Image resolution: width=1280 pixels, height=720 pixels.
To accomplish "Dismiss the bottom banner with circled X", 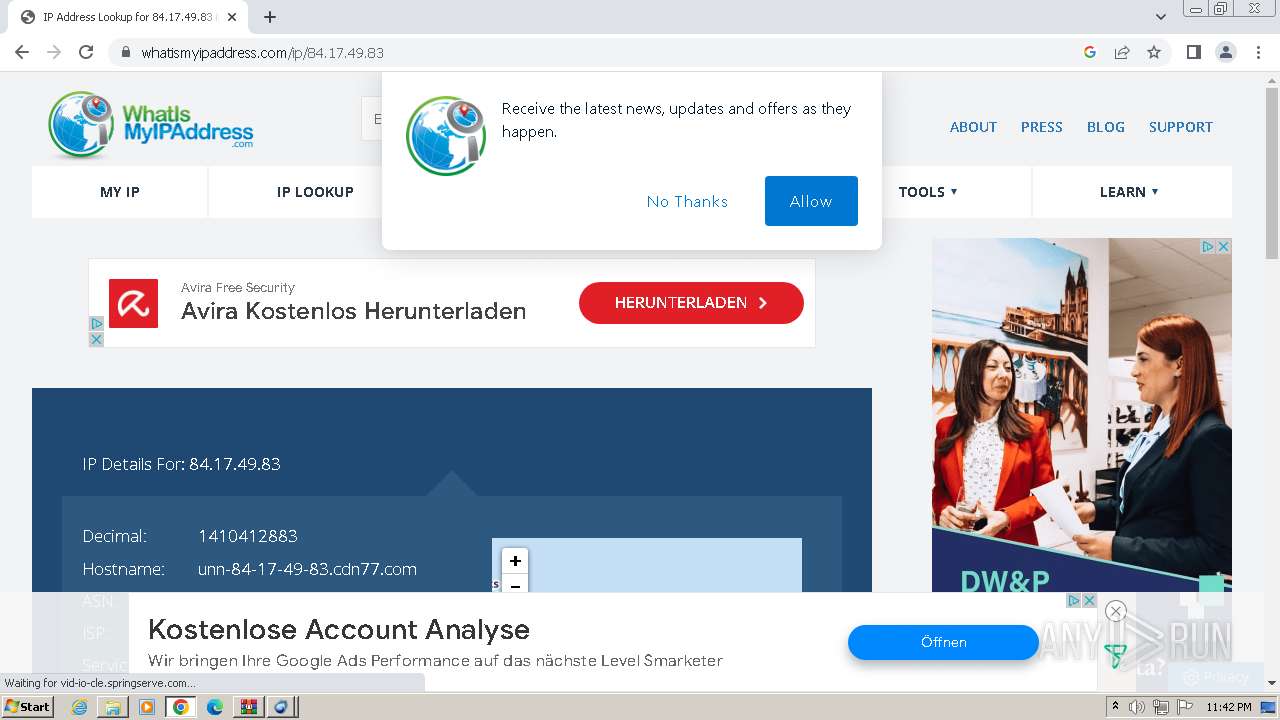I will point(1116,611).
